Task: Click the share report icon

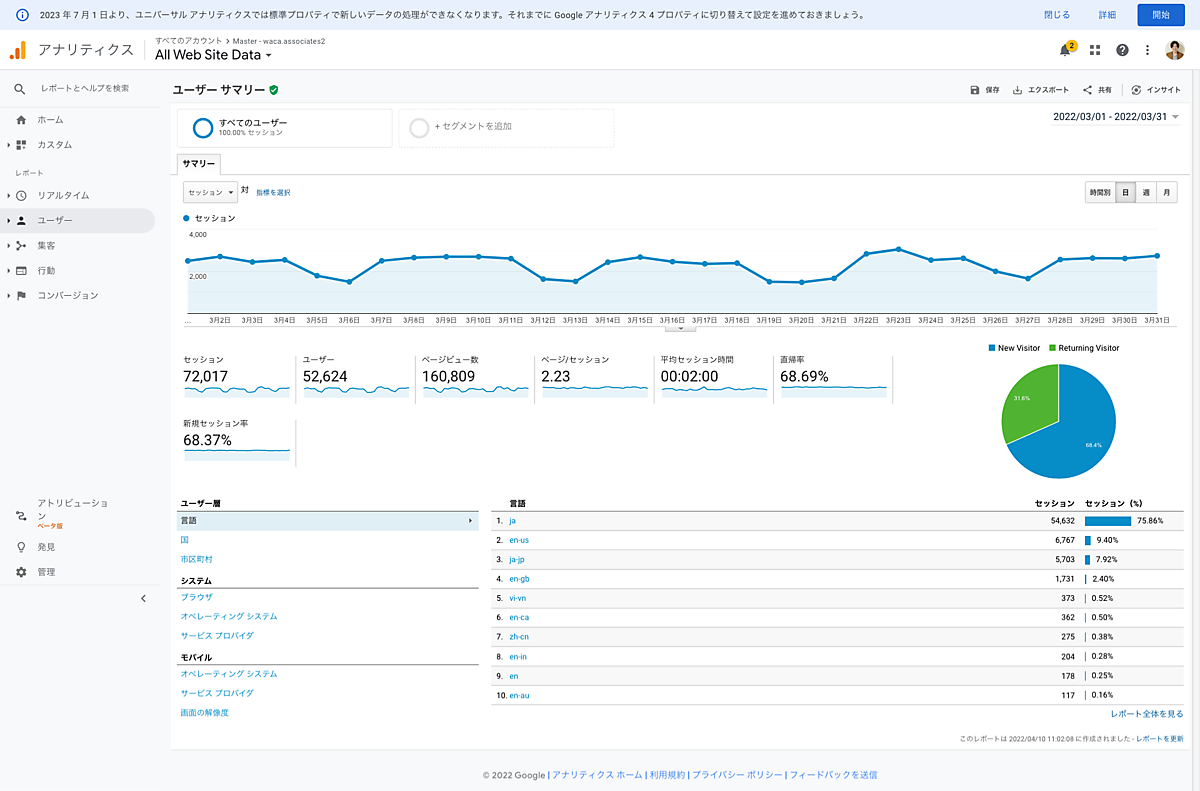Action: [x=1087, y=90]
